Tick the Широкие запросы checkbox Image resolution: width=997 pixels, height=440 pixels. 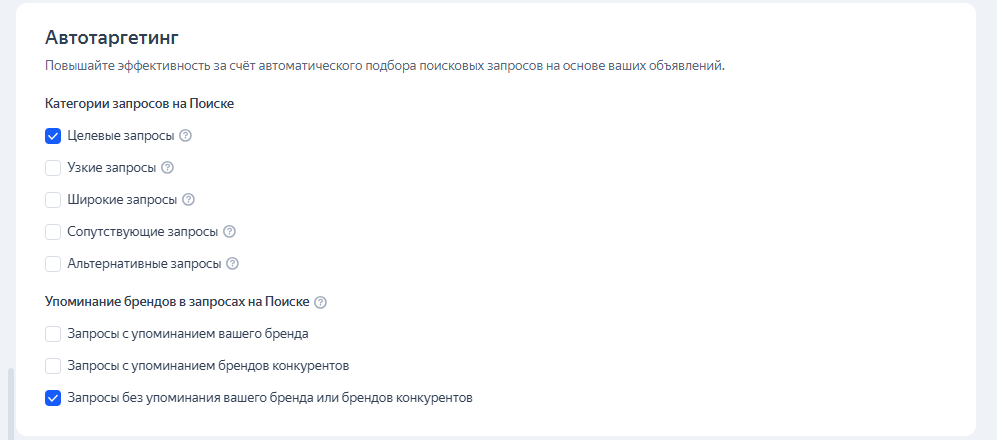click(x=53, y=200)
